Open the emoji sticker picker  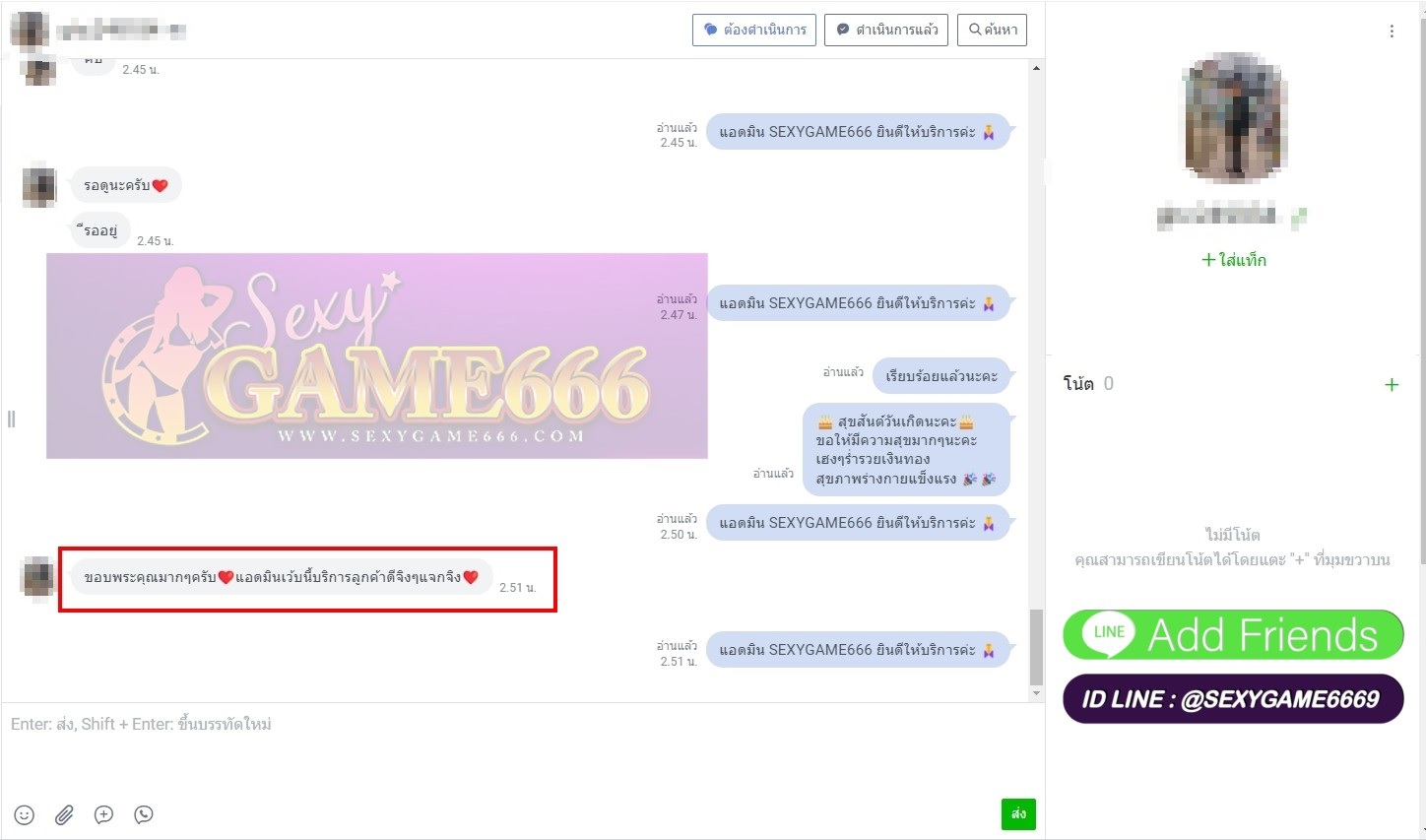tap(25, 814)
